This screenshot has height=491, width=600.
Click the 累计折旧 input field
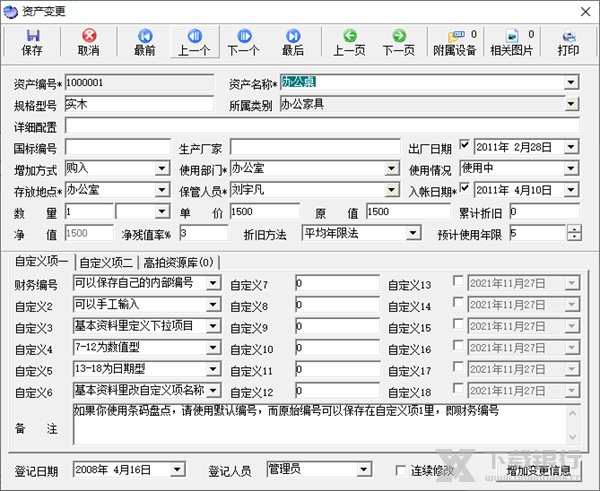545,211
